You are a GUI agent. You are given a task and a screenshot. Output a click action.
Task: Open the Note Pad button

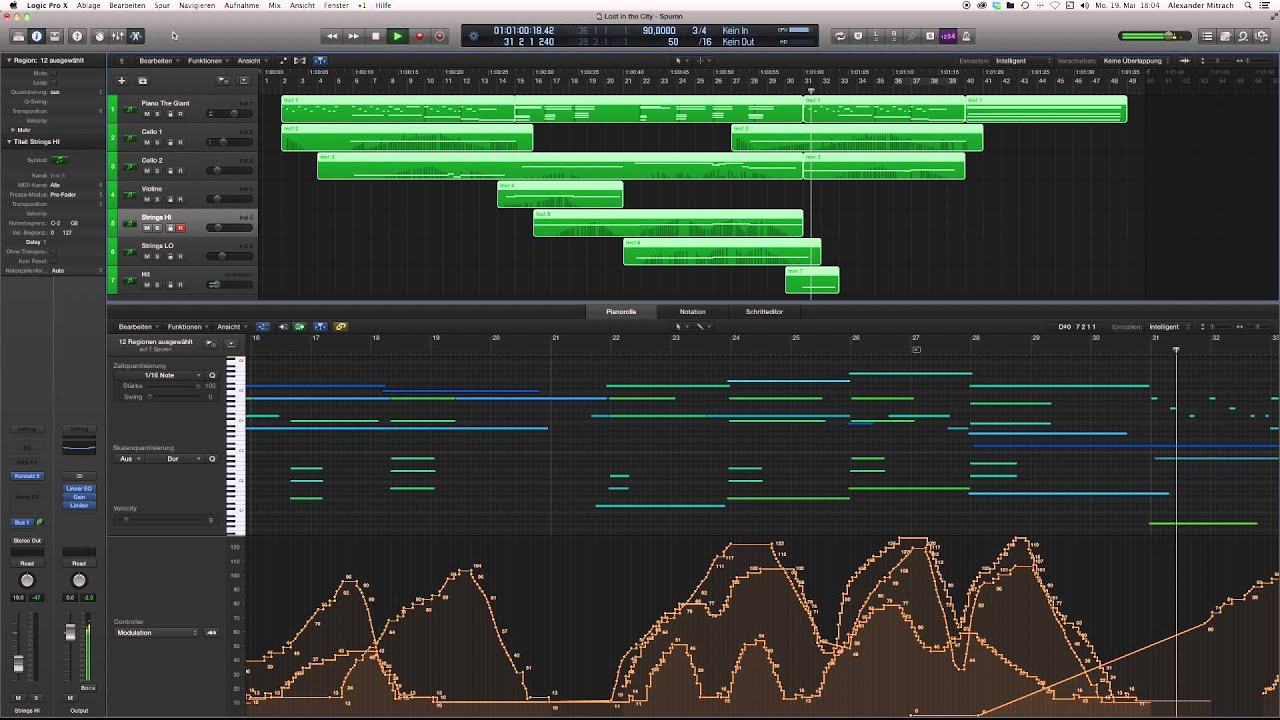1225,36
